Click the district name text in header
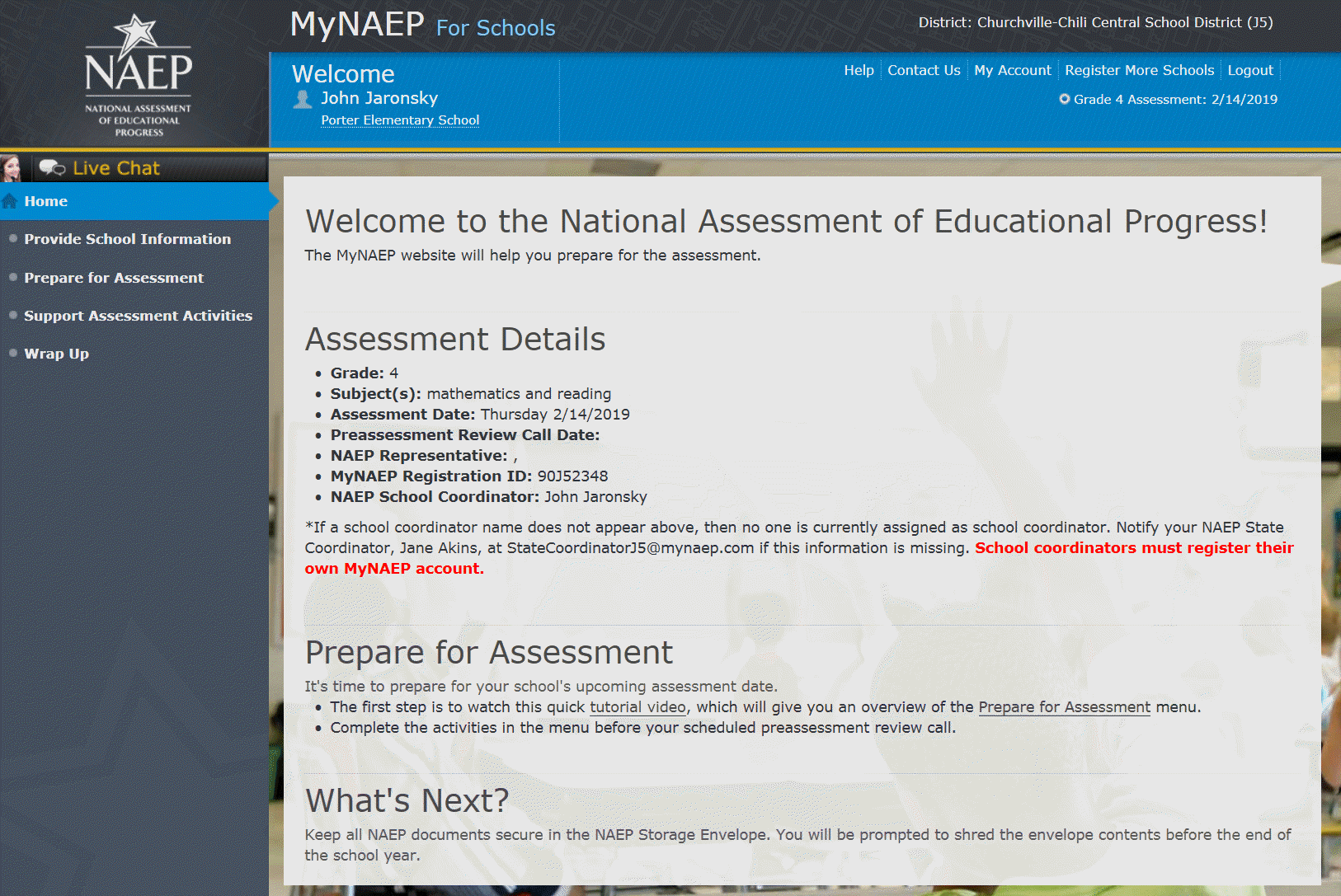The width and height of the screenshot is (1341, 896). click(x=1096, y=22)
